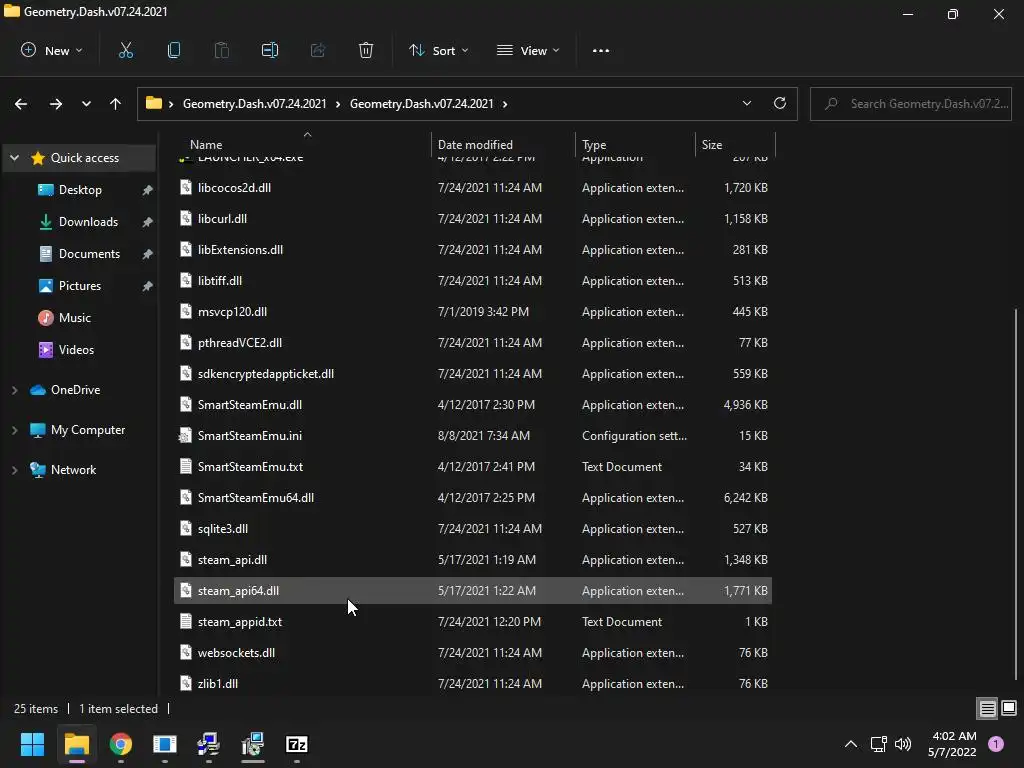The image size is (1024, 768).
Task: Open the notification badge icon
Action: click(x=996, y=744)
